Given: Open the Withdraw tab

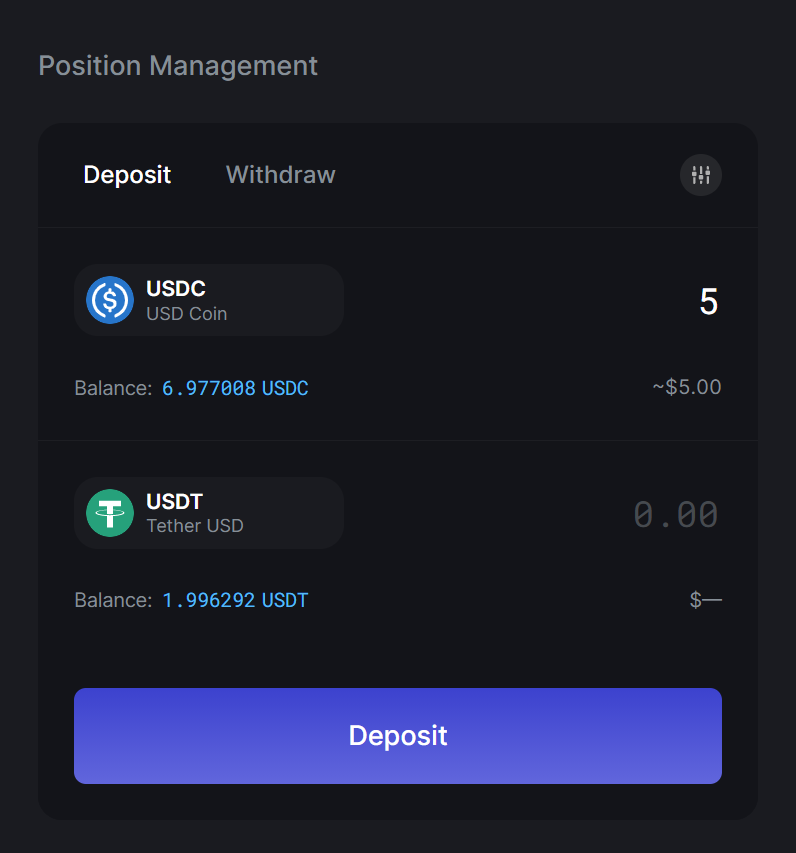Looking at the screenshot, I should [280, 175].
